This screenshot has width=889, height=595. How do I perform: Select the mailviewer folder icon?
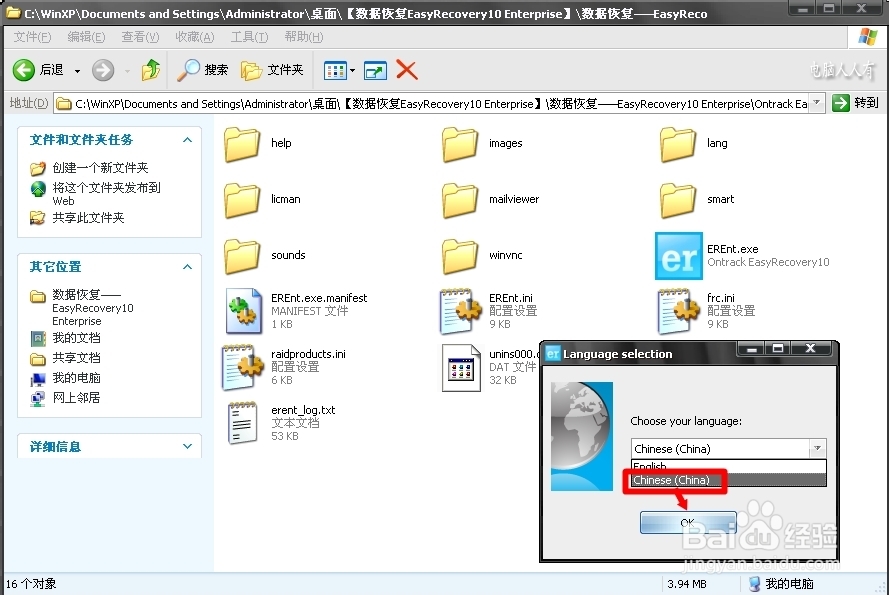click(460, 200)
